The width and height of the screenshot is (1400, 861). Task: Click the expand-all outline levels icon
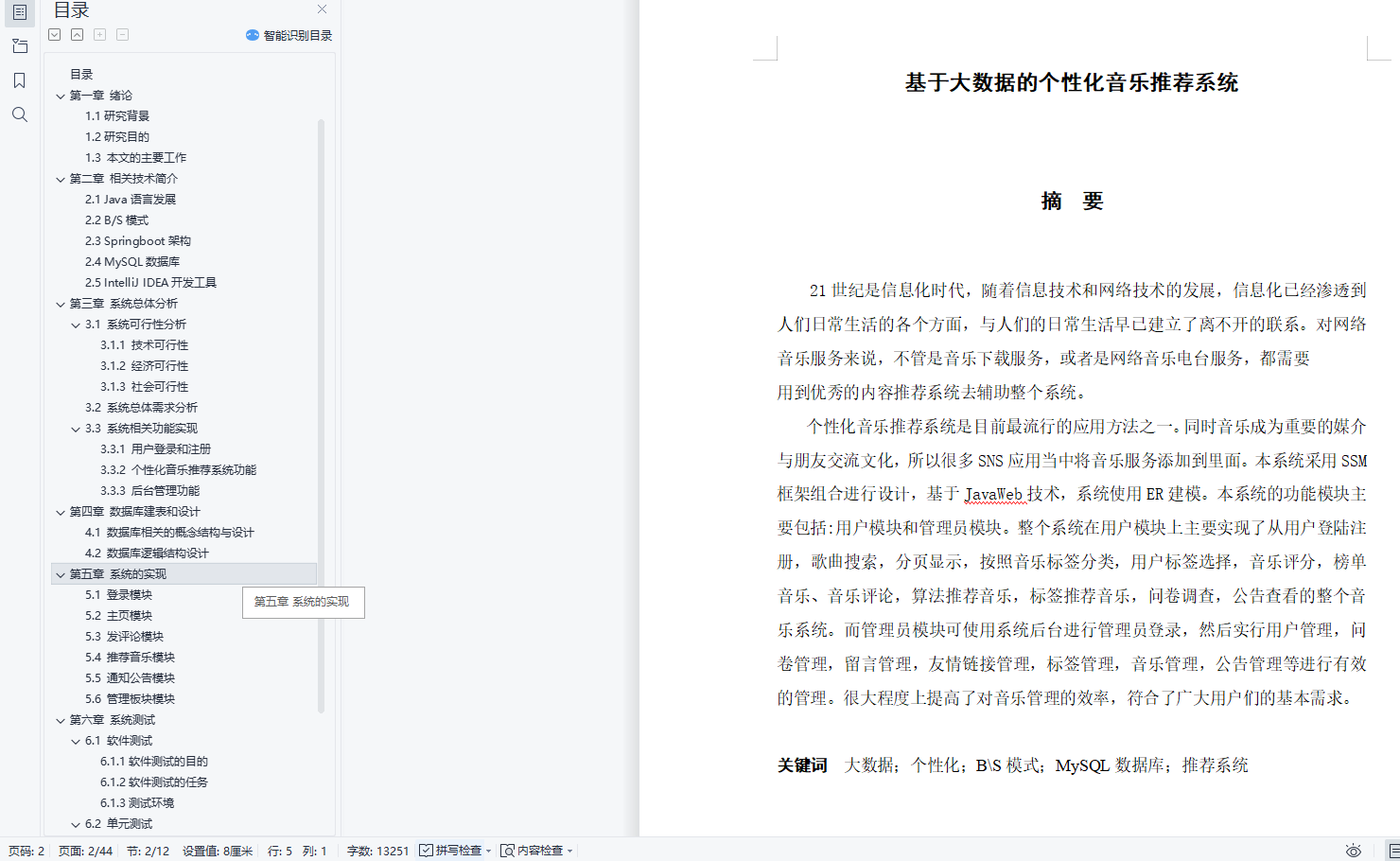pos(55,35)
